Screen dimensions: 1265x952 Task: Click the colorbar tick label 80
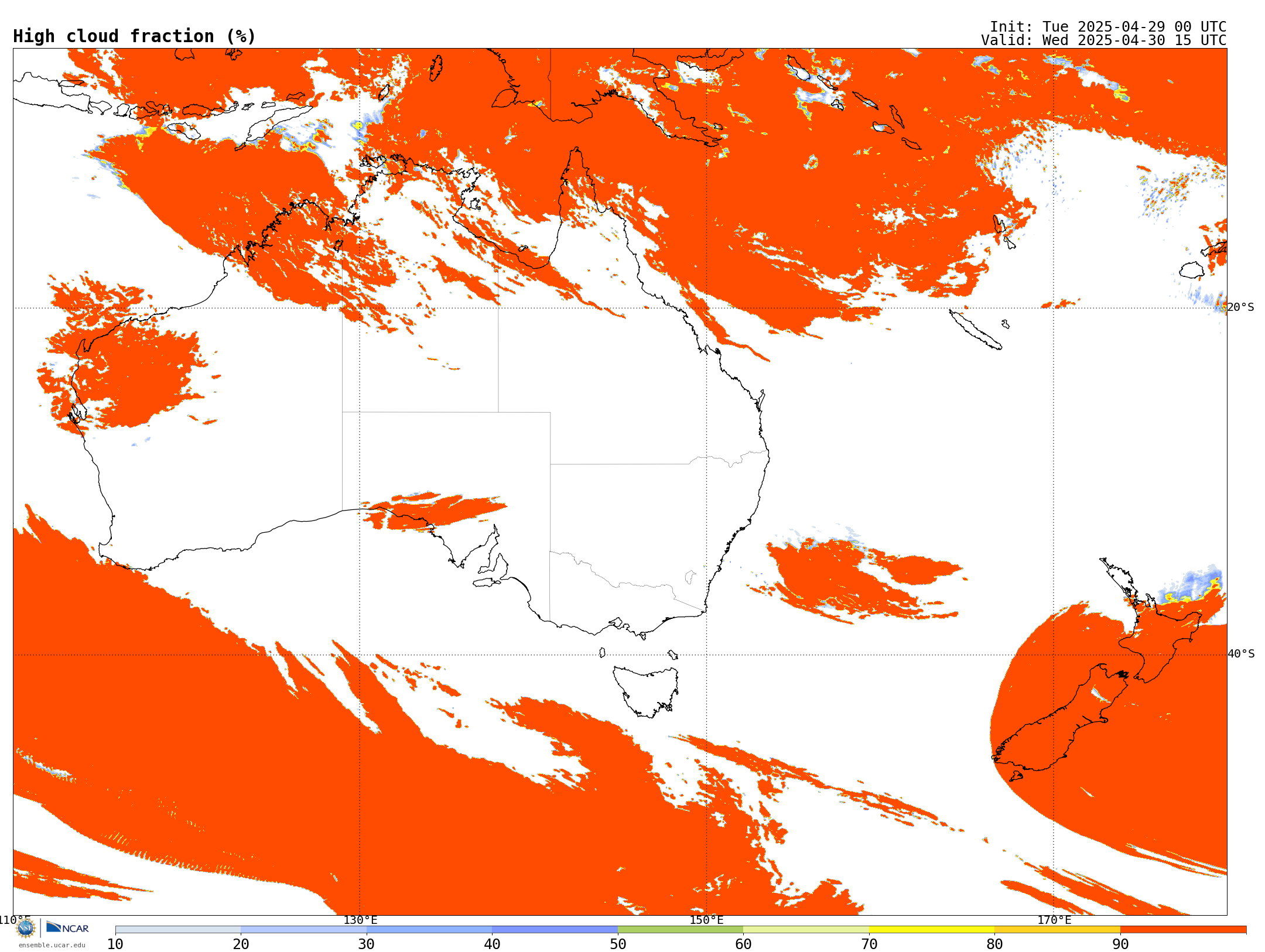tap(994, 944)
